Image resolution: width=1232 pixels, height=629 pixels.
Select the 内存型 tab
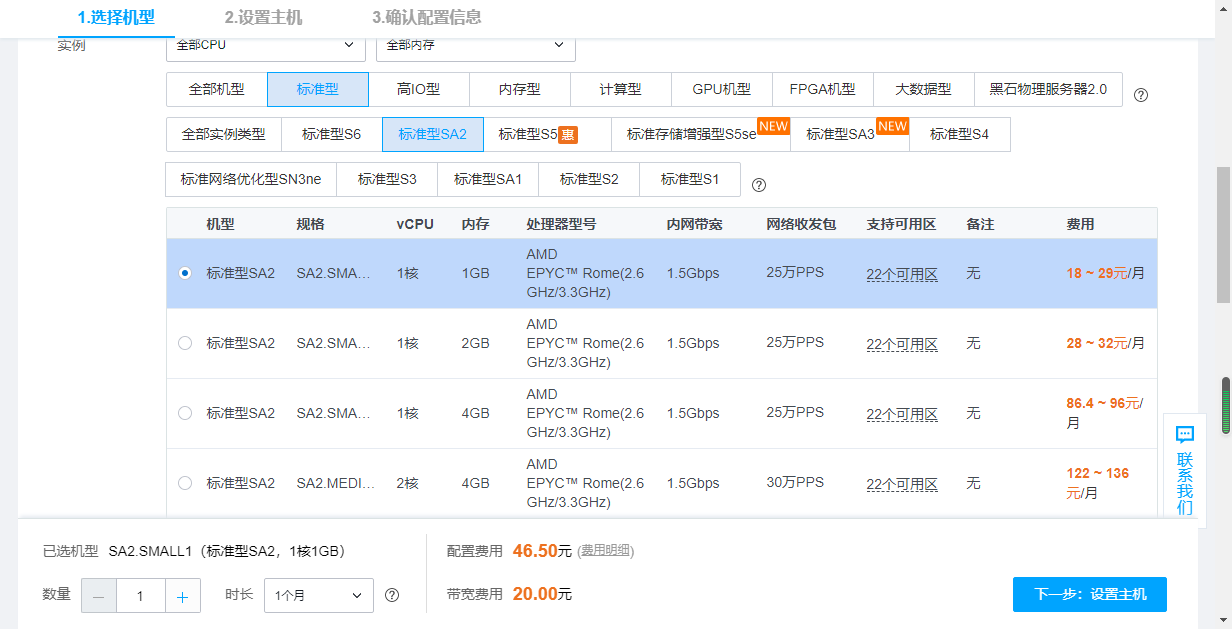click(x=520, y=89)
